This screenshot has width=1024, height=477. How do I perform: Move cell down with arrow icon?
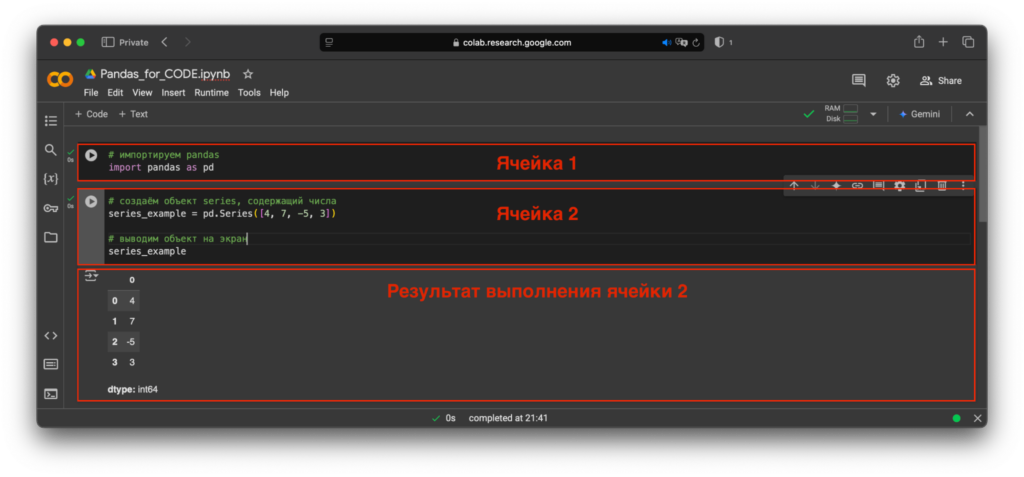815,186
